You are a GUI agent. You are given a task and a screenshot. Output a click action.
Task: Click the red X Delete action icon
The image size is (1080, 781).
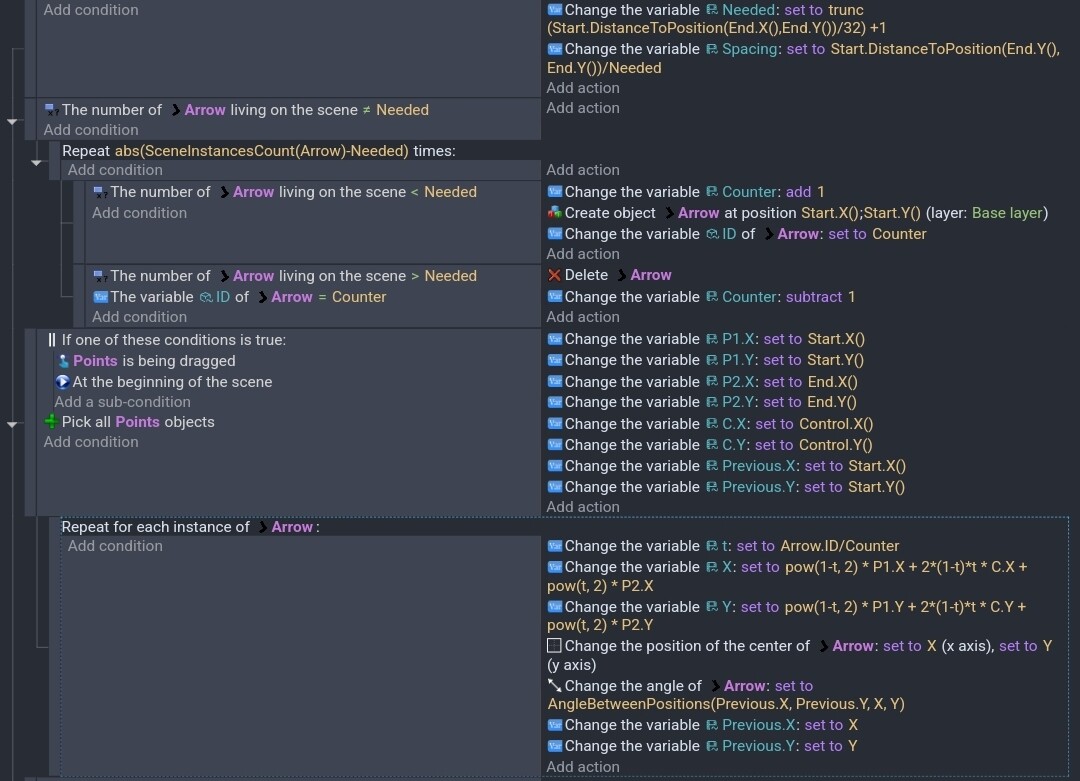click(x=554, y=275)
